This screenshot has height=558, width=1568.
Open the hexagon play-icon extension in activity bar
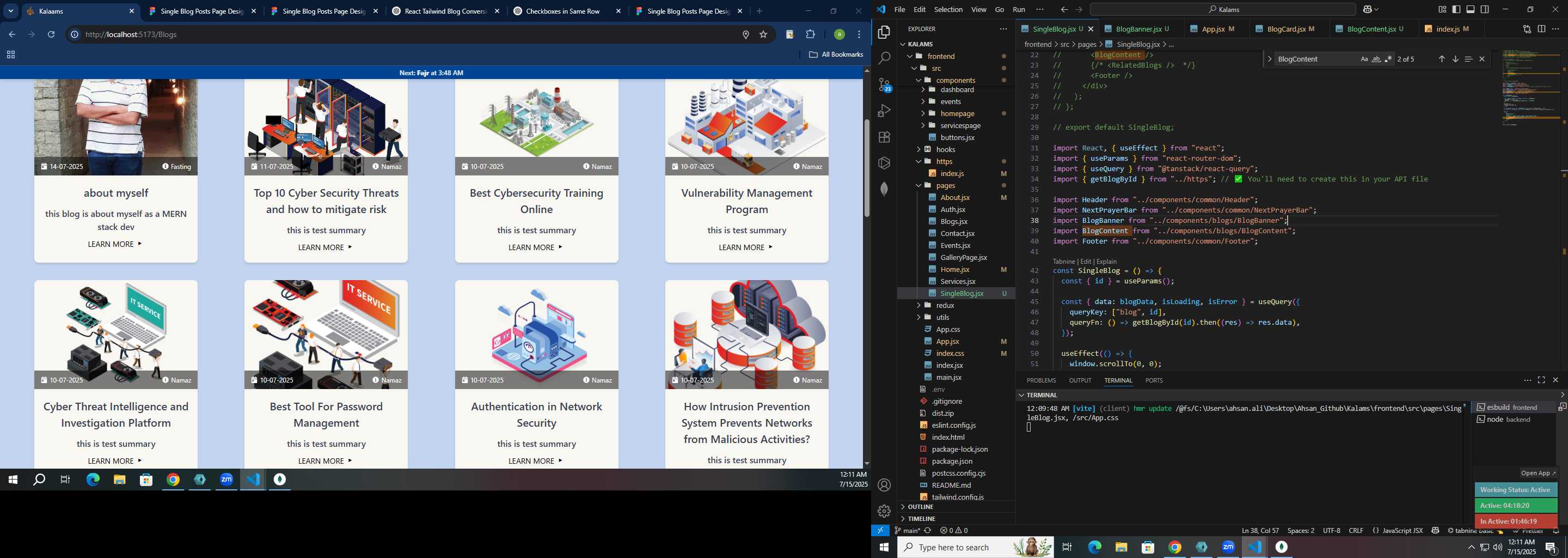(884, 162)
